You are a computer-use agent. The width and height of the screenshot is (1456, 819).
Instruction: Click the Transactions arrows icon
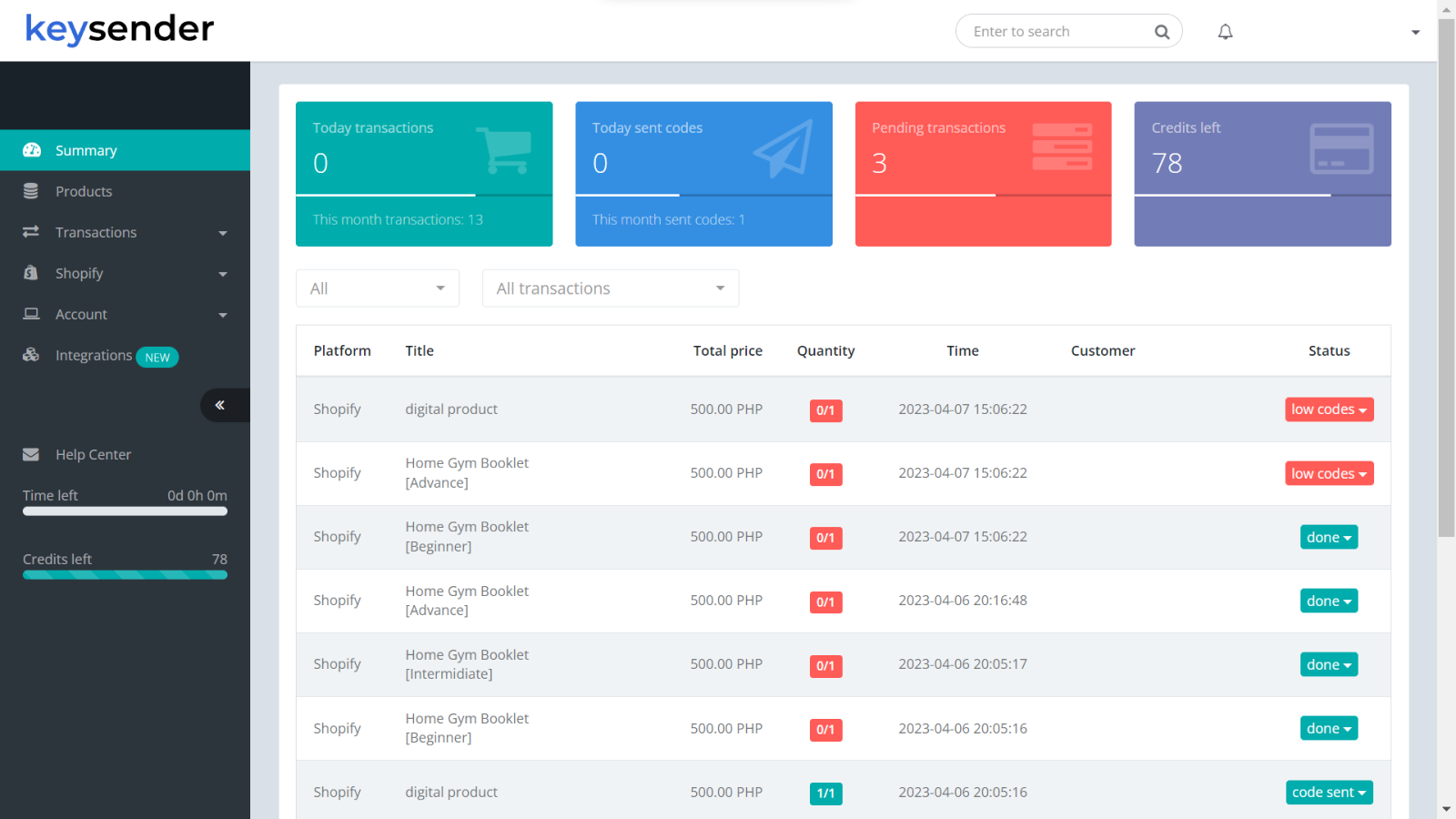[30, 232]
